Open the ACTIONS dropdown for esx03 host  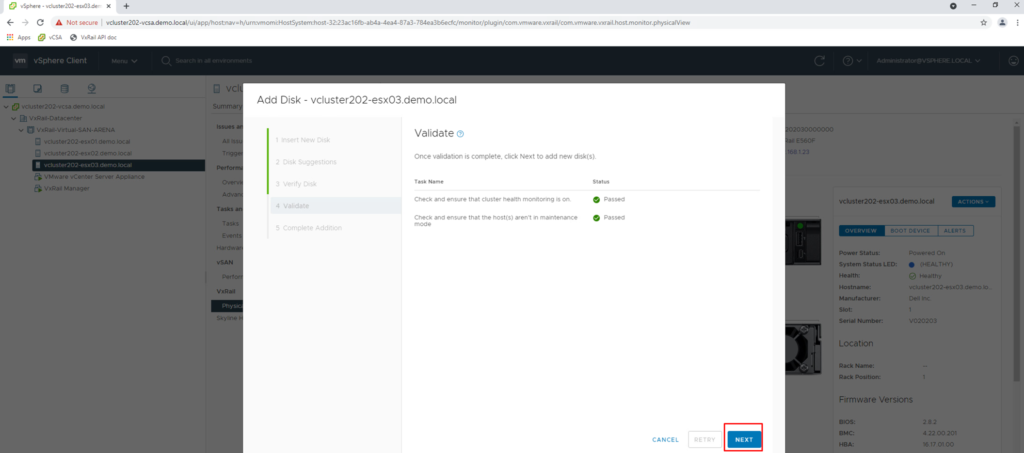click(973, 202)
